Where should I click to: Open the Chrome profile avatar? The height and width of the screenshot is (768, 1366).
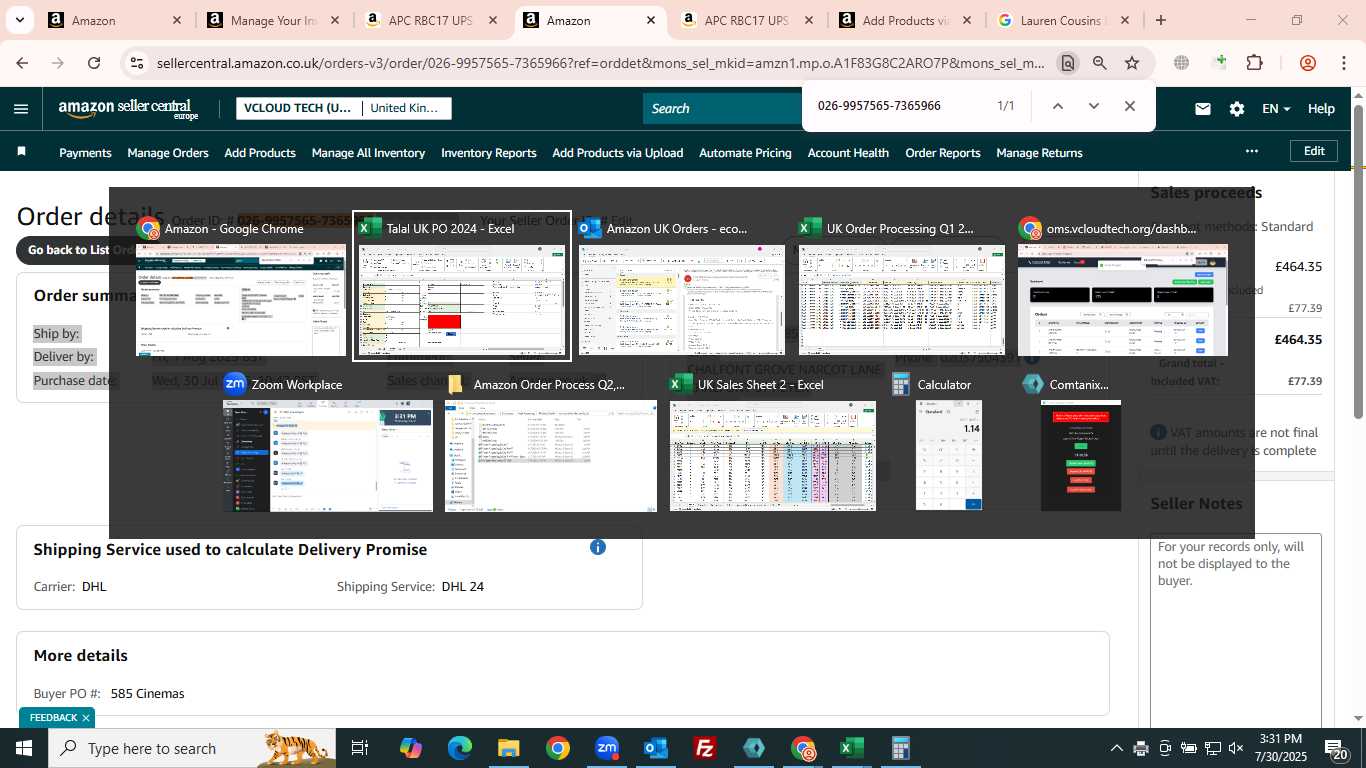pos(1308,63)
